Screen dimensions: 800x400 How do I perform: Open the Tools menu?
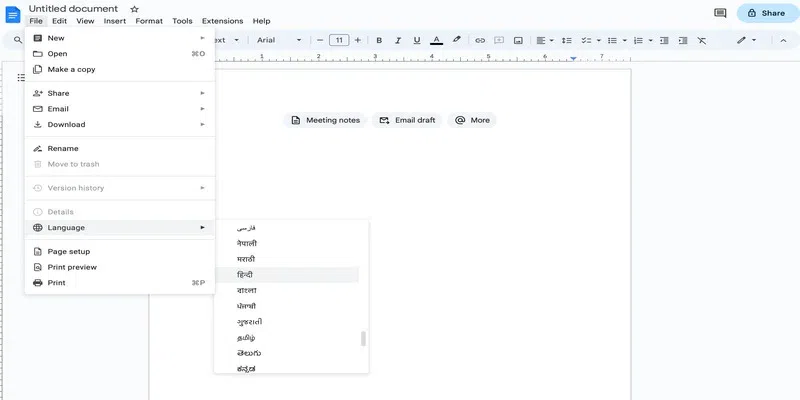click(x=182, y=21)
